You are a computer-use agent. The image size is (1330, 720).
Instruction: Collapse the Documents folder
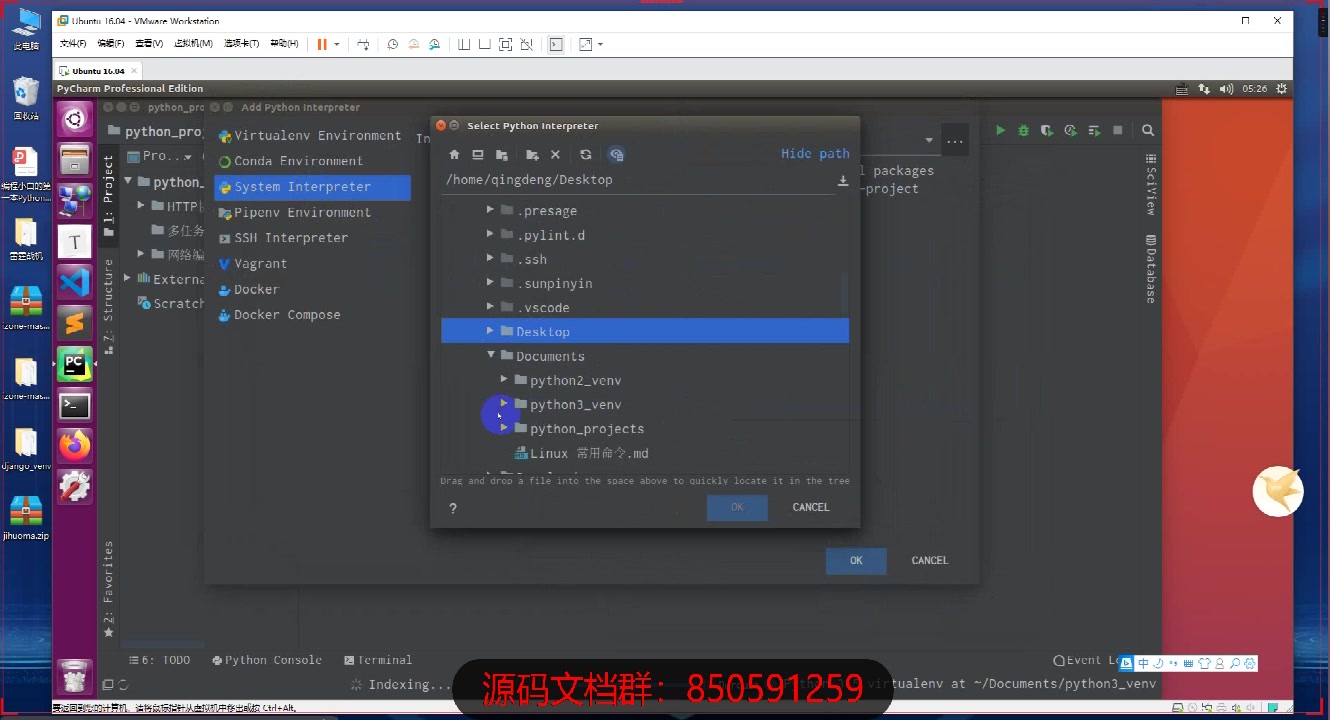point(491,355)
